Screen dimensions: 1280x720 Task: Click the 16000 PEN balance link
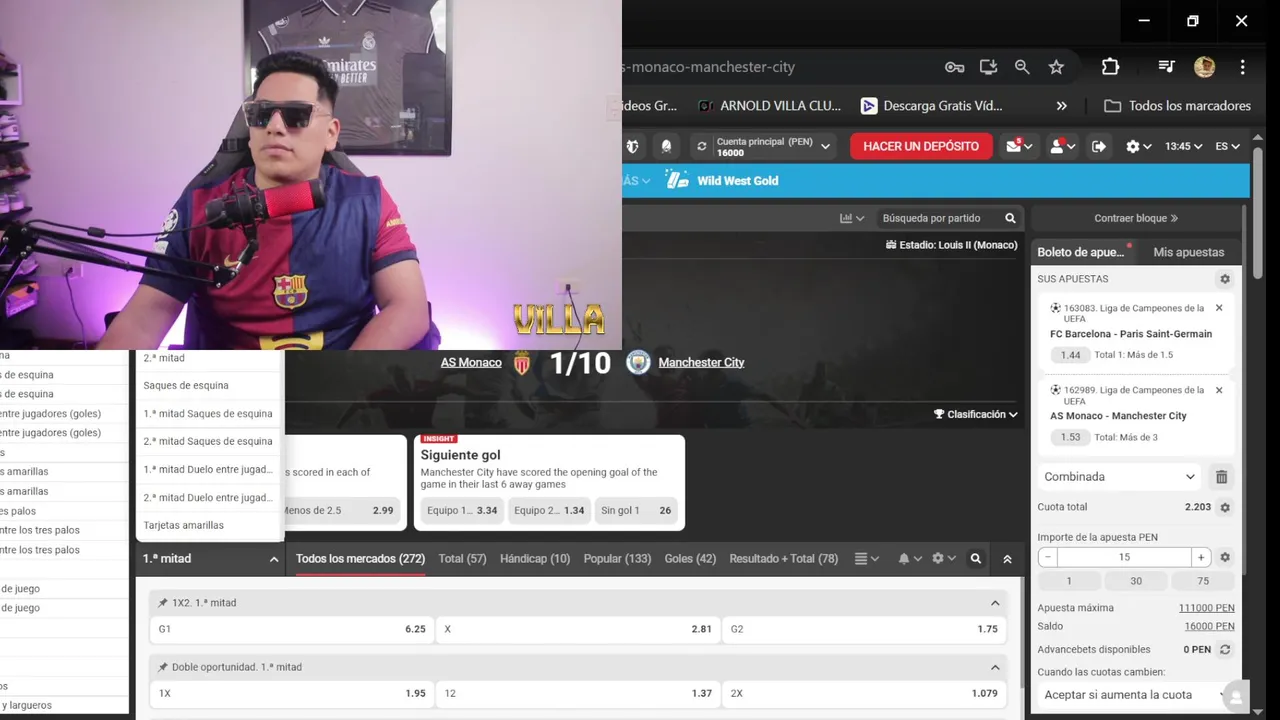1209,626
